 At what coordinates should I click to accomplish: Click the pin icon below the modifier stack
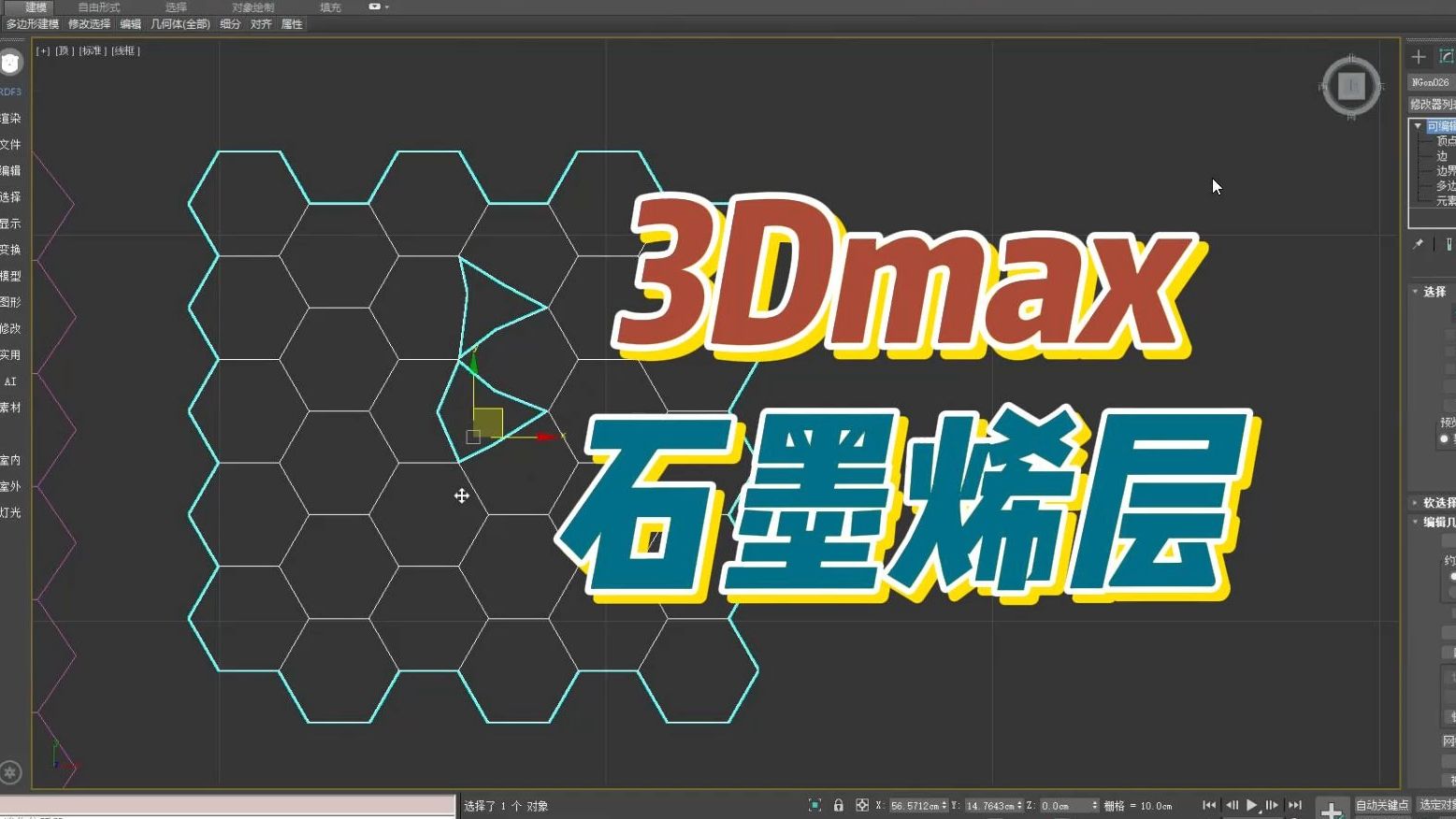coord(1418,243)
